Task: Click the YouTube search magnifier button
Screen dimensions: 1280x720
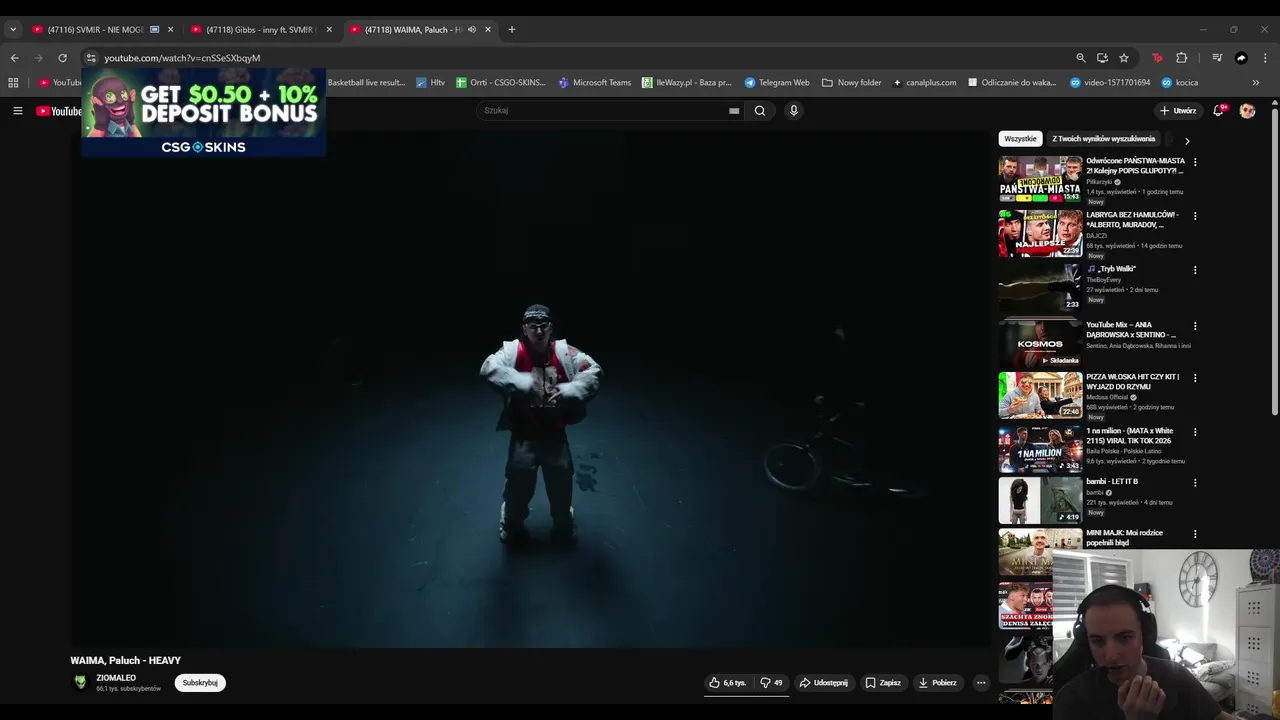Action: tap(760, 111)
